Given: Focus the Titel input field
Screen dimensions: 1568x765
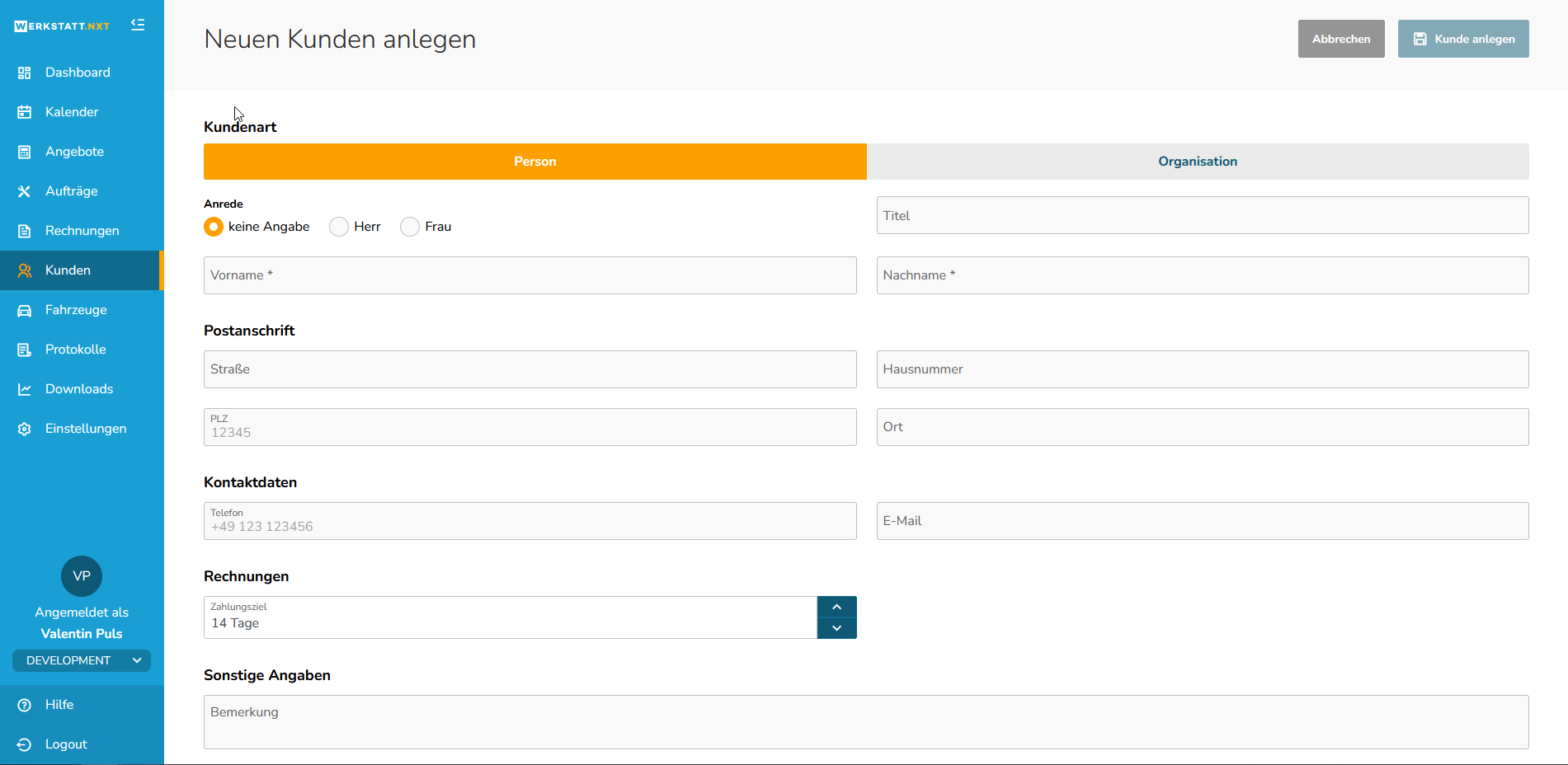Looking at the screenshot, I should pos(1203,215).
